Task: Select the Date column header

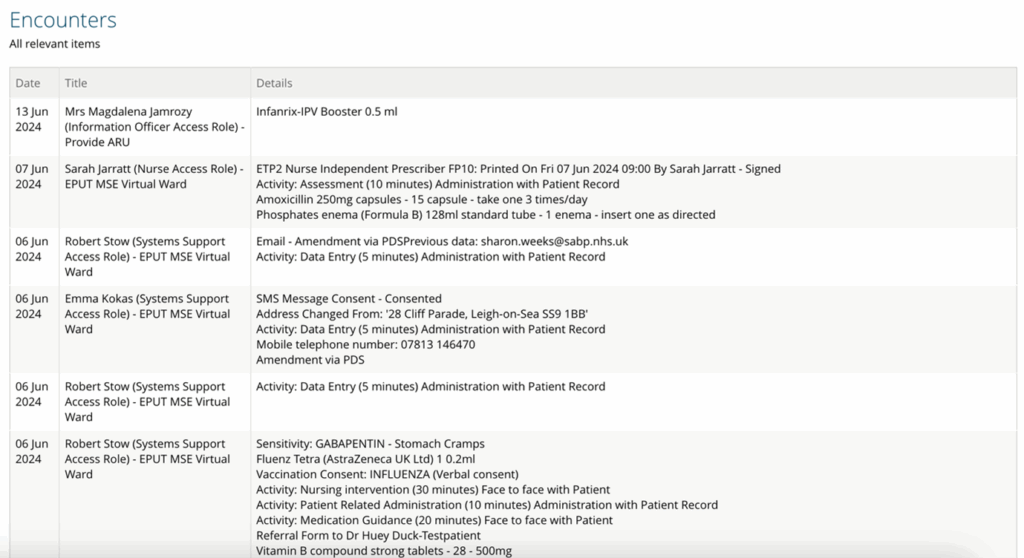Action: click(x=28, y=83)
